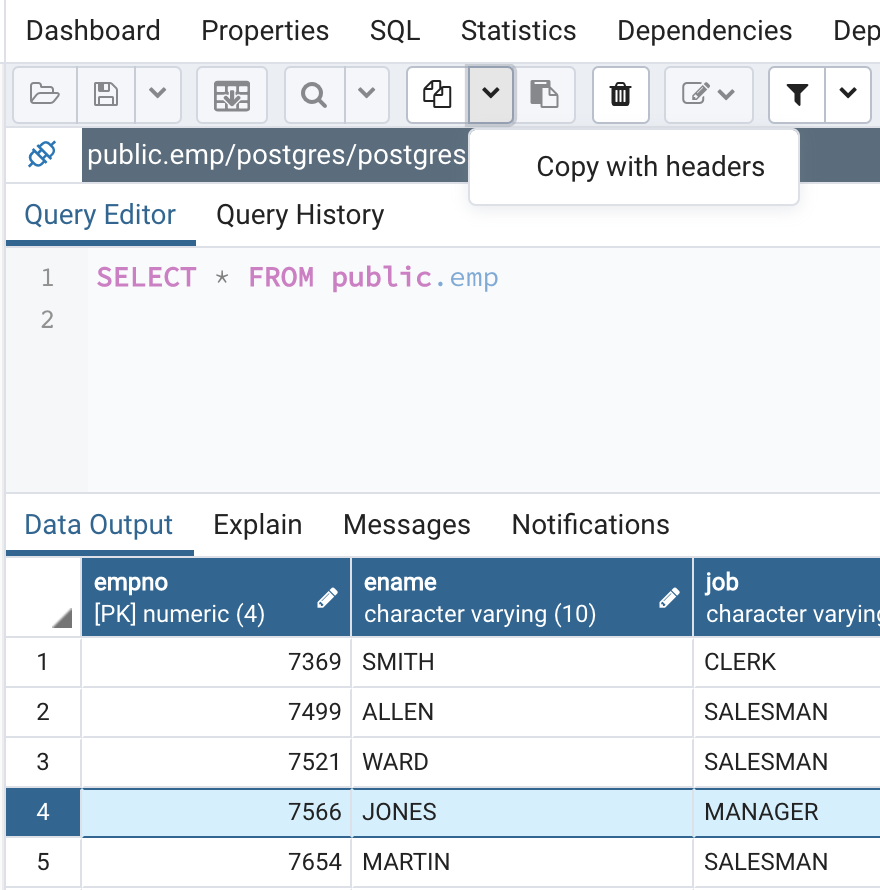
Task: Select the row containing SMITH
Action: (x=42, y=662)
